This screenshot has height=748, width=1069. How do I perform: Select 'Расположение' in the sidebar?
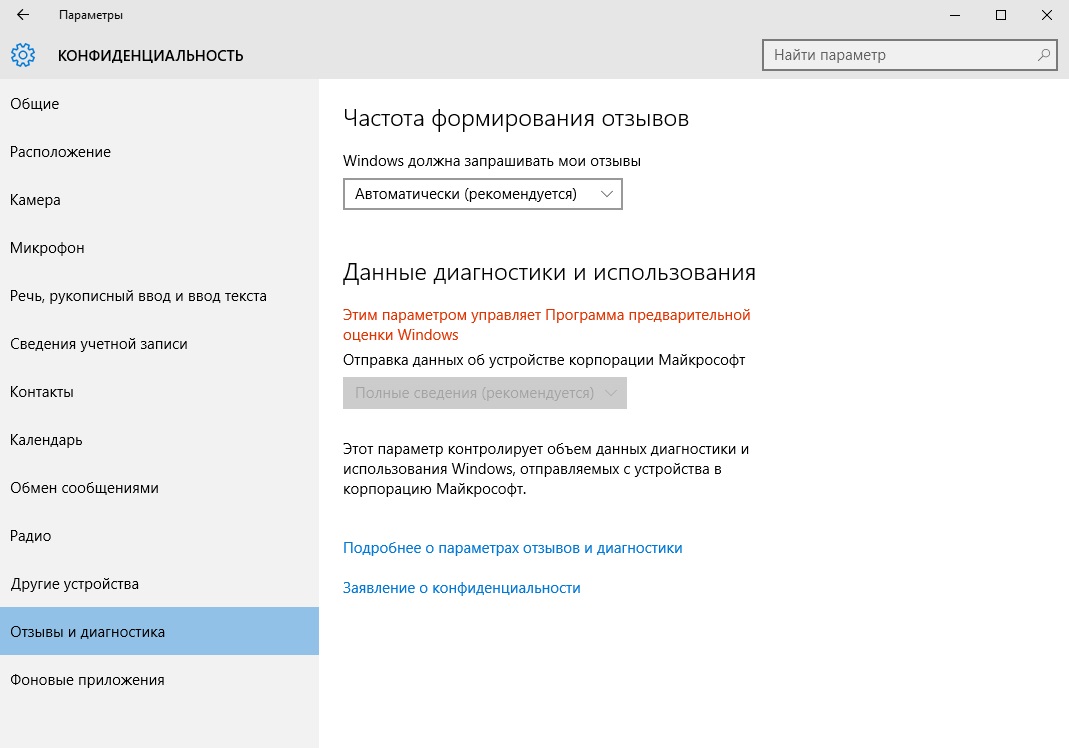(x=160, y=152)
